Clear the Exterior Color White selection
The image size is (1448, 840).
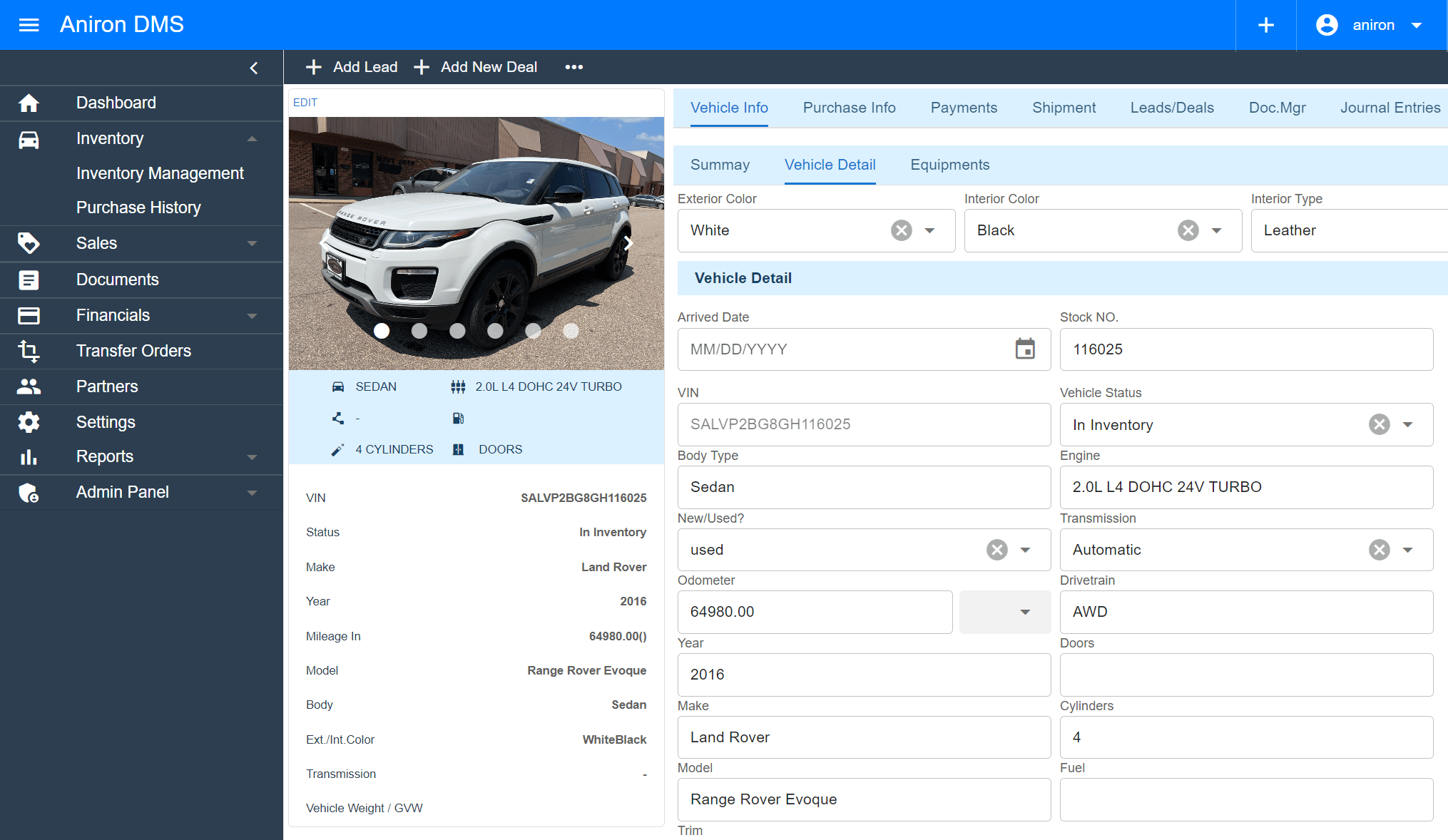tap(901, 230)
